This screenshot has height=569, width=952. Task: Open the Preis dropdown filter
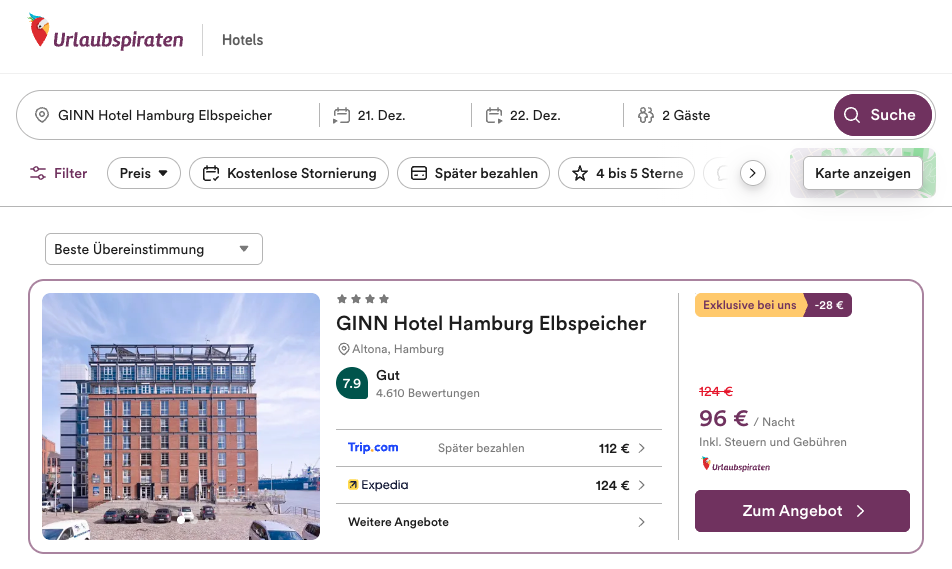point(144,173)
